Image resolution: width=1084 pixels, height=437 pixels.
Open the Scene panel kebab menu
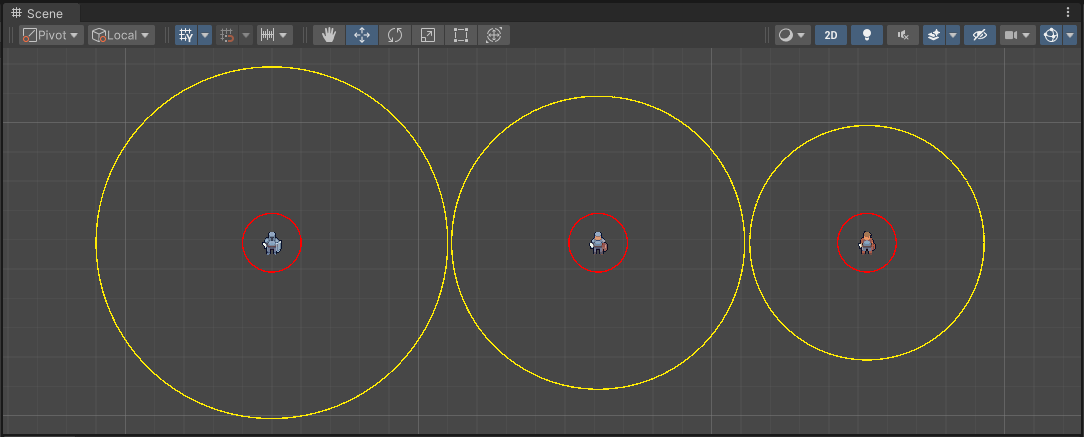point(1069,12)
